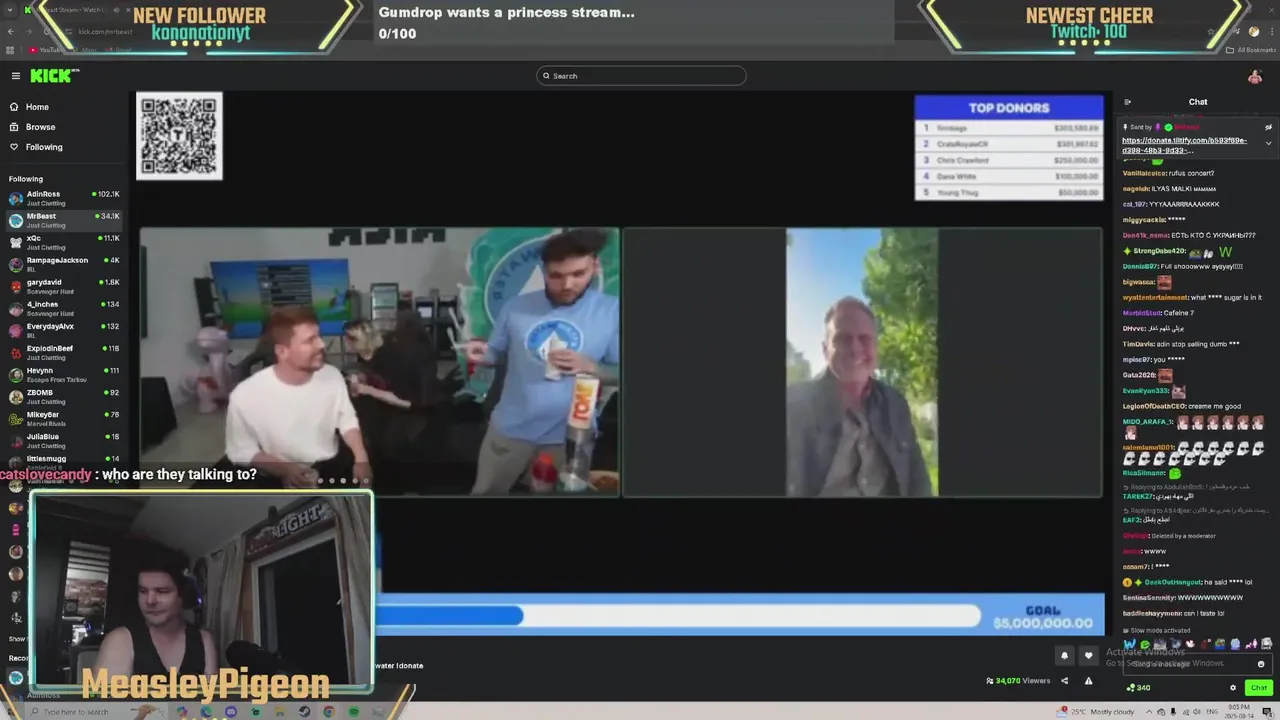Open EverydayAlvx channel in sidebar

tap(64, 330)
